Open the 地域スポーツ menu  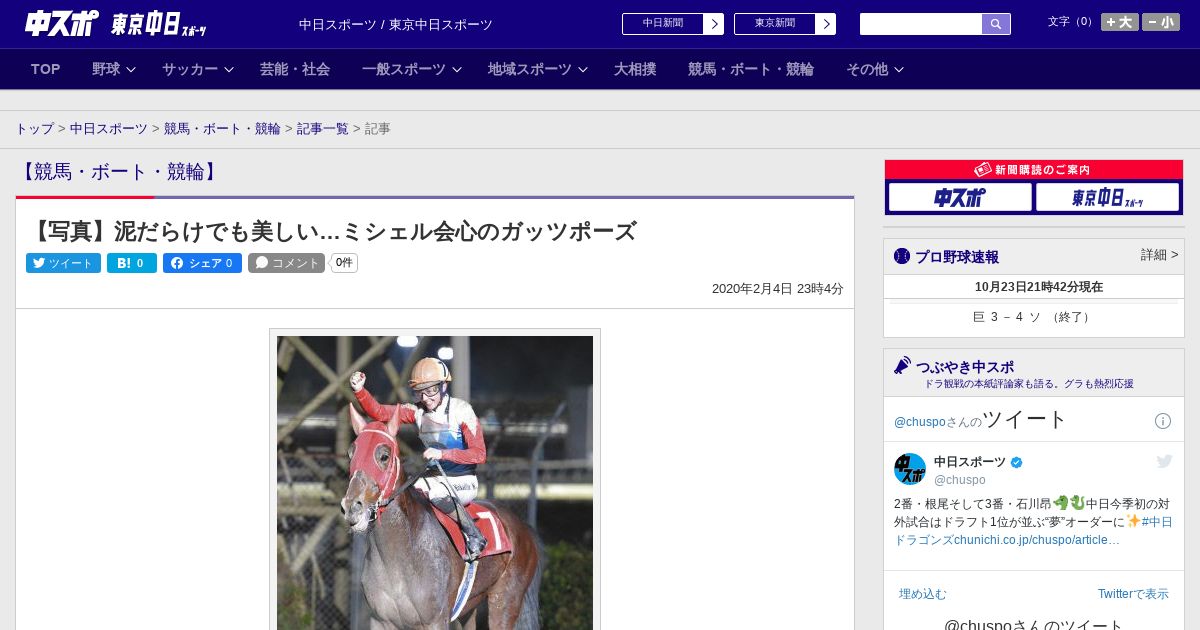pos(530,69)
